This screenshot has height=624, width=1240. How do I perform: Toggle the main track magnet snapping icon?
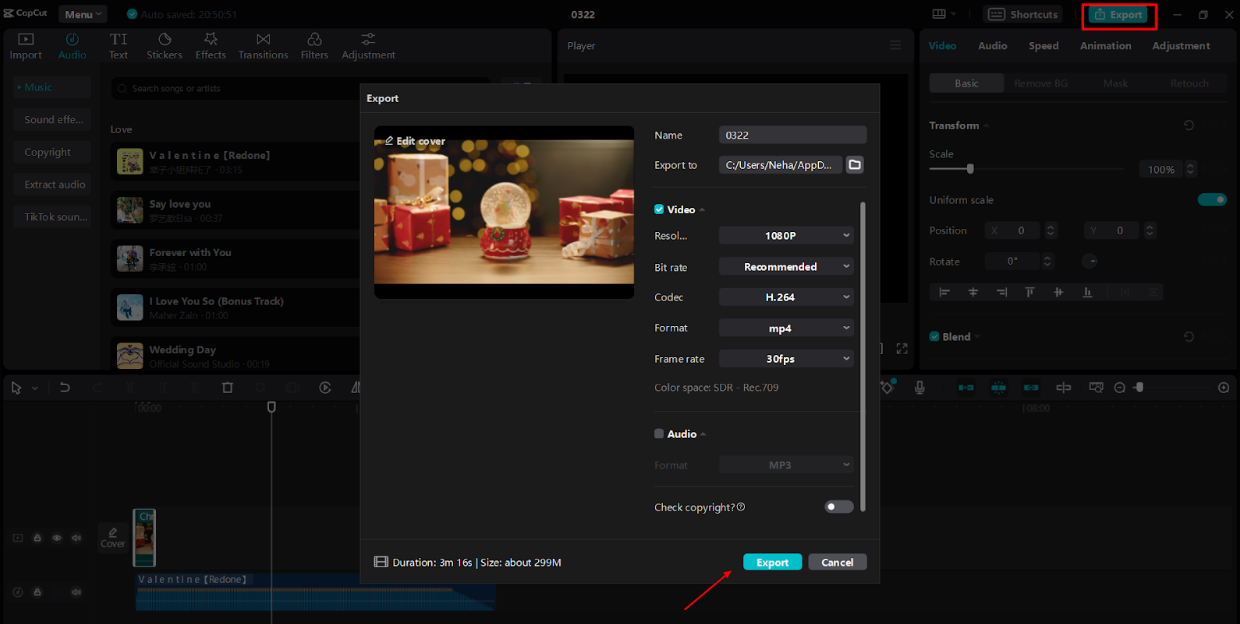966,387
